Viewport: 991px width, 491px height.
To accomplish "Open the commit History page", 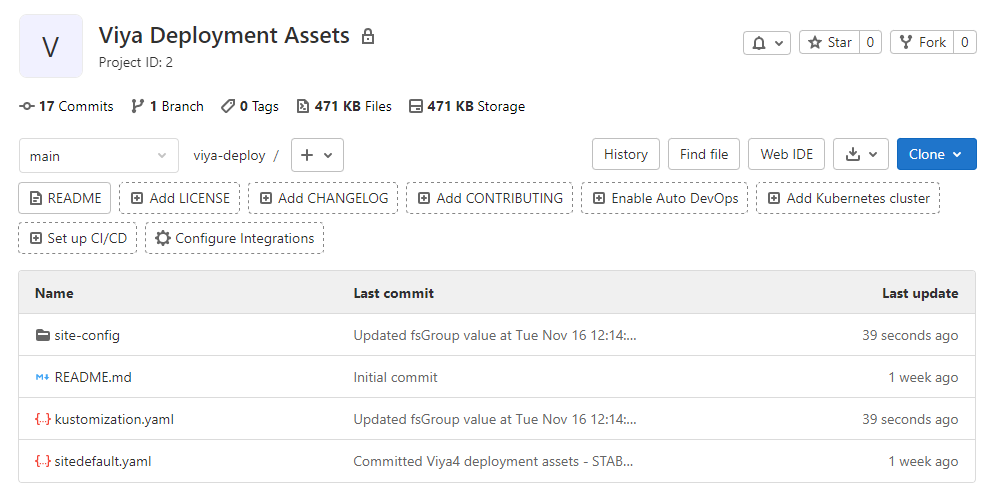I will pos(626,154).
